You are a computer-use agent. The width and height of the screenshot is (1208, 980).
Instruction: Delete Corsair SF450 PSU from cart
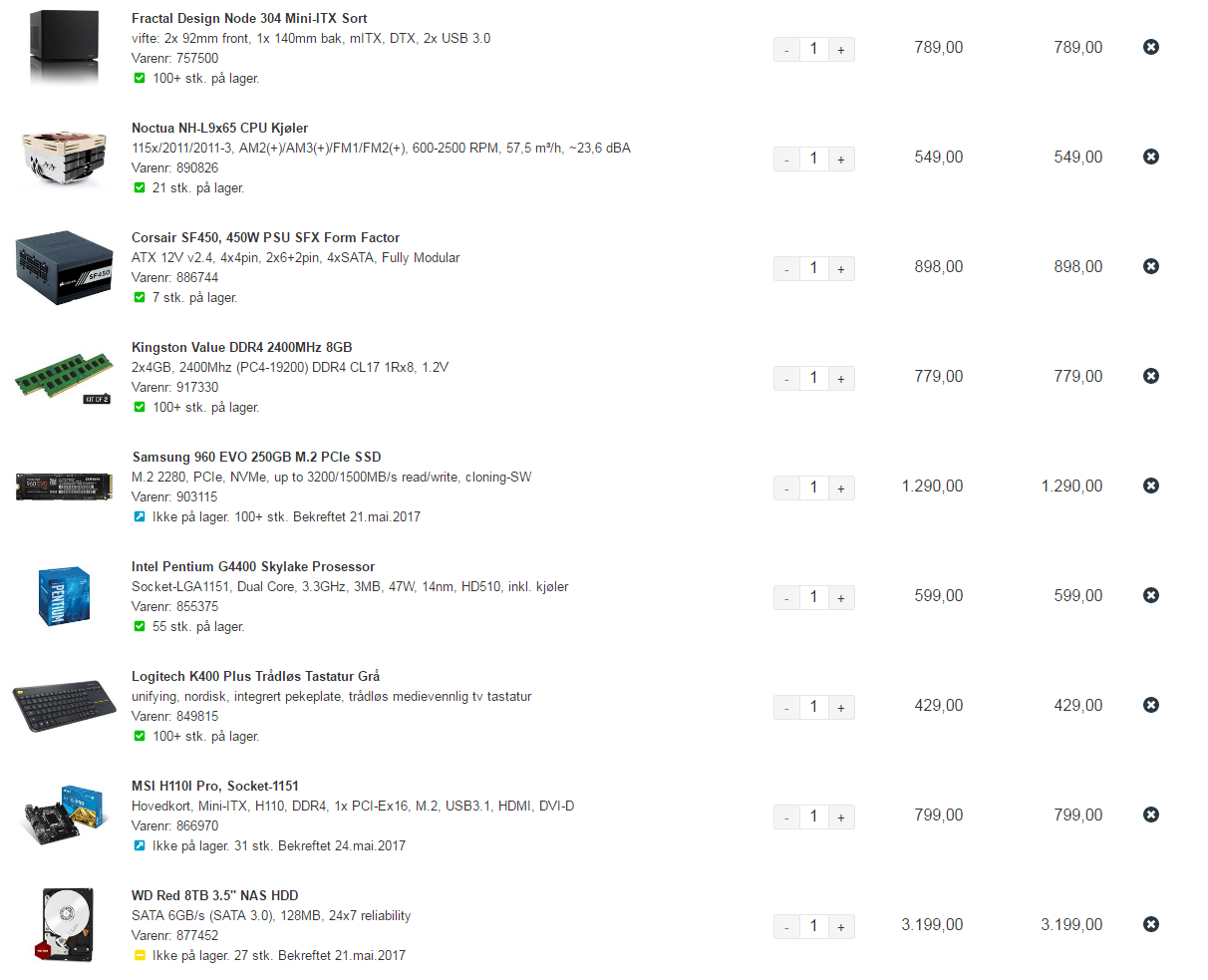pos(1151,266)
